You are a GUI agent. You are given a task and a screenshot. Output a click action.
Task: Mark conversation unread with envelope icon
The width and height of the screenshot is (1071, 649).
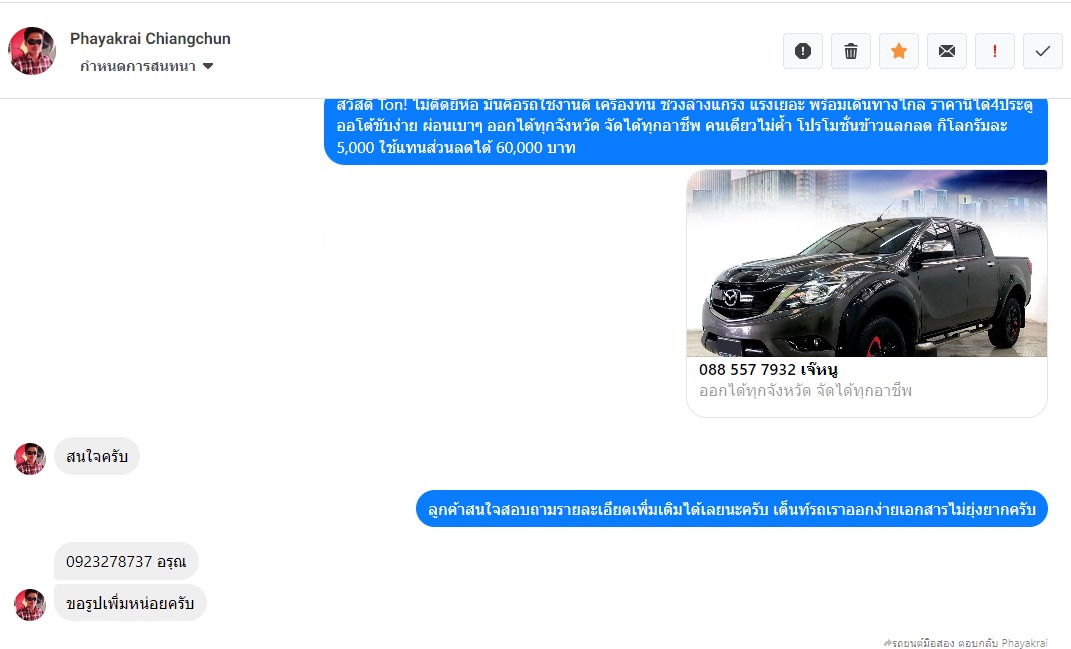(946, 51)
